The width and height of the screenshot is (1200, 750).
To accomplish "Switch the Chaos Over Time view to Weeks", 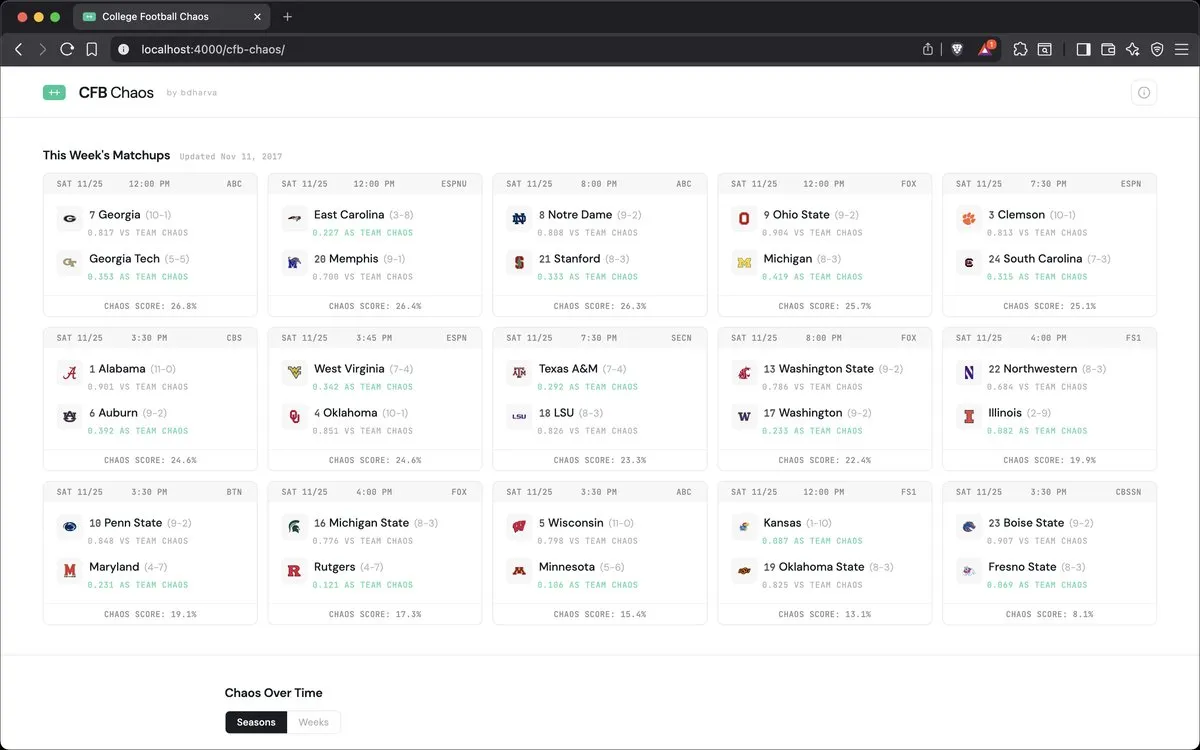I will click(x=315, y=721).
